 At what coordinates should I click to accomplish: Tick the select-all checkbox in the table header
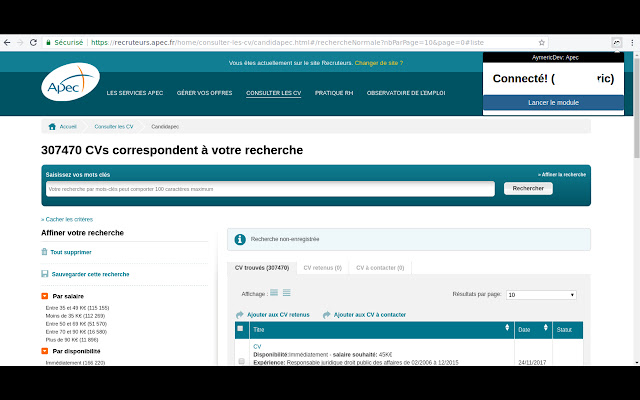(240, 328)
